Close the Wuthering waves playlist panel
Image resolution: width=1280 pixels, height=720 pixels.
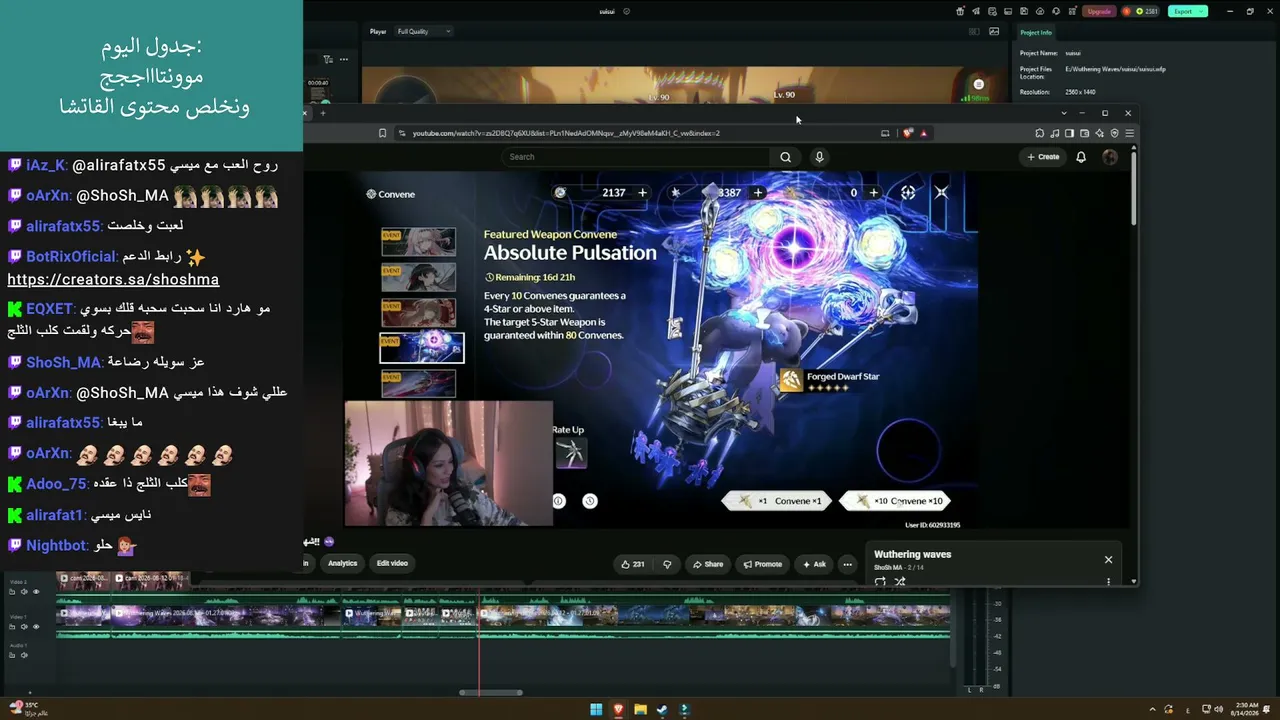(1108, 560)
